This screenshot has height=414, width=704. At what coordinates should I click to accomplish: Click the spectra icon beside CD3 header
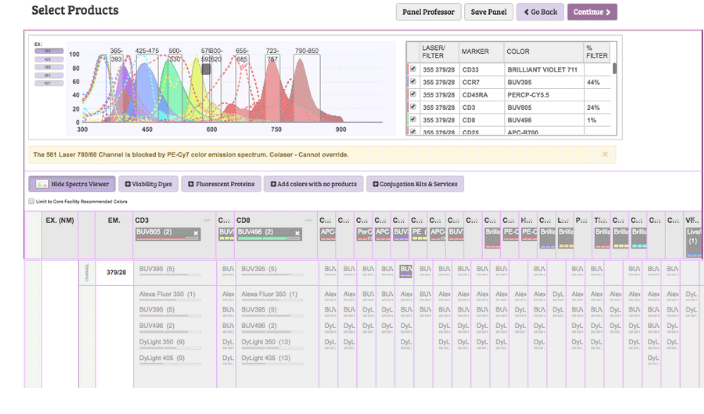[x=207, y=220]
